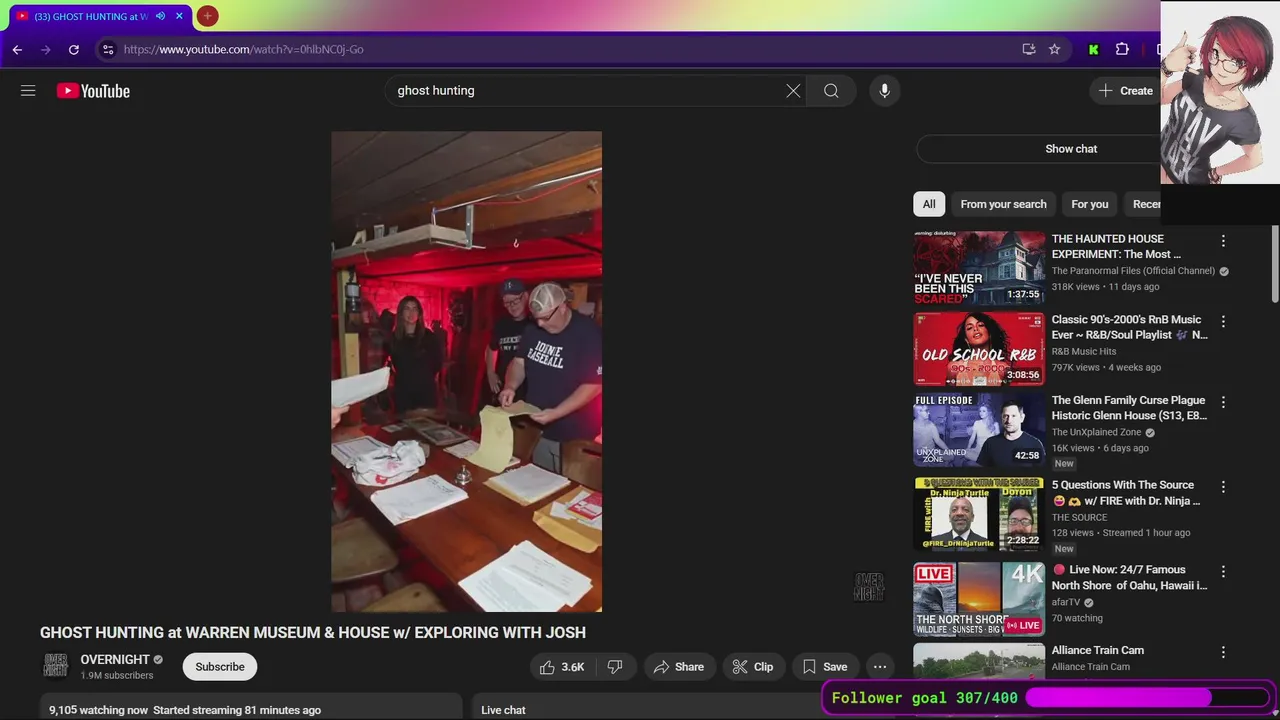Open the Old School R&B playlist thumbnail
Viewport: 1280px width, 720px height.
click(979, 349)
